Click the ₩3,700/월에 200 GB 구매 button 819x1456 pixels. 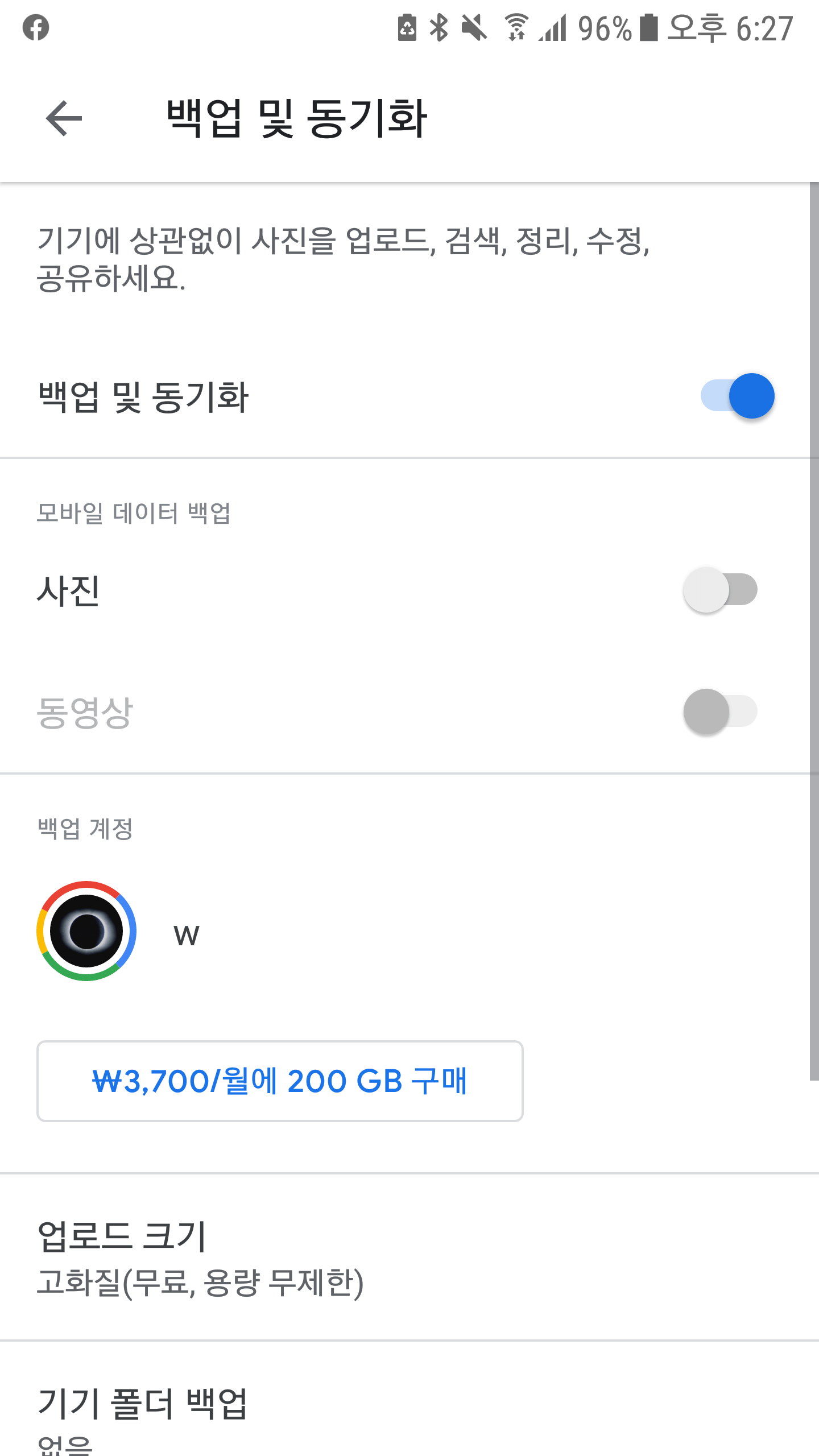click(x=280, y=1081)
